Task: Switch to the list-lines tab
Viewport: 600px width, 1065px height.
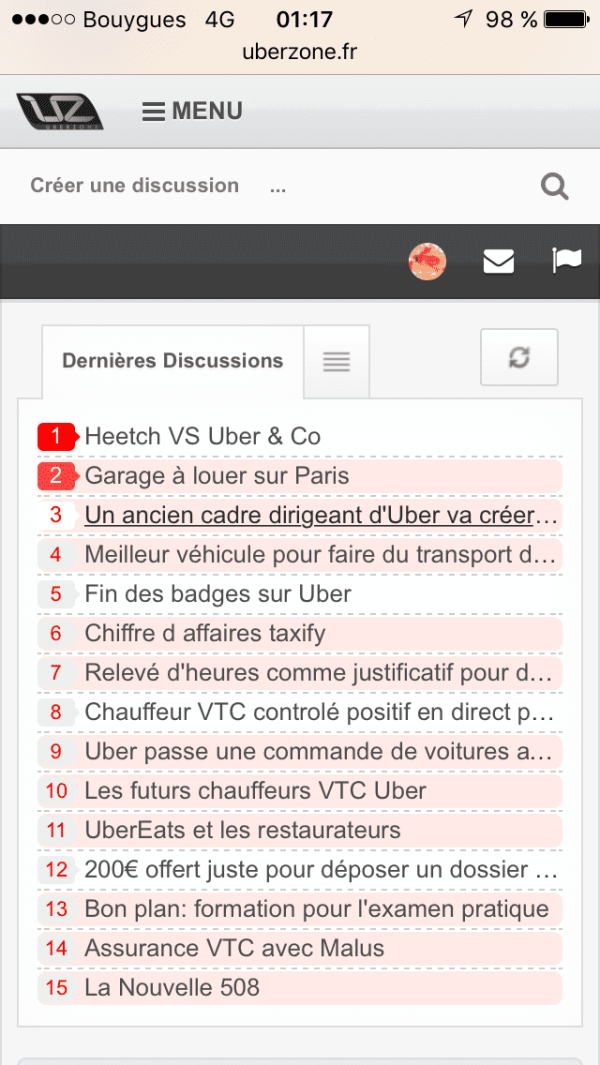Action: tap(336, 361)
